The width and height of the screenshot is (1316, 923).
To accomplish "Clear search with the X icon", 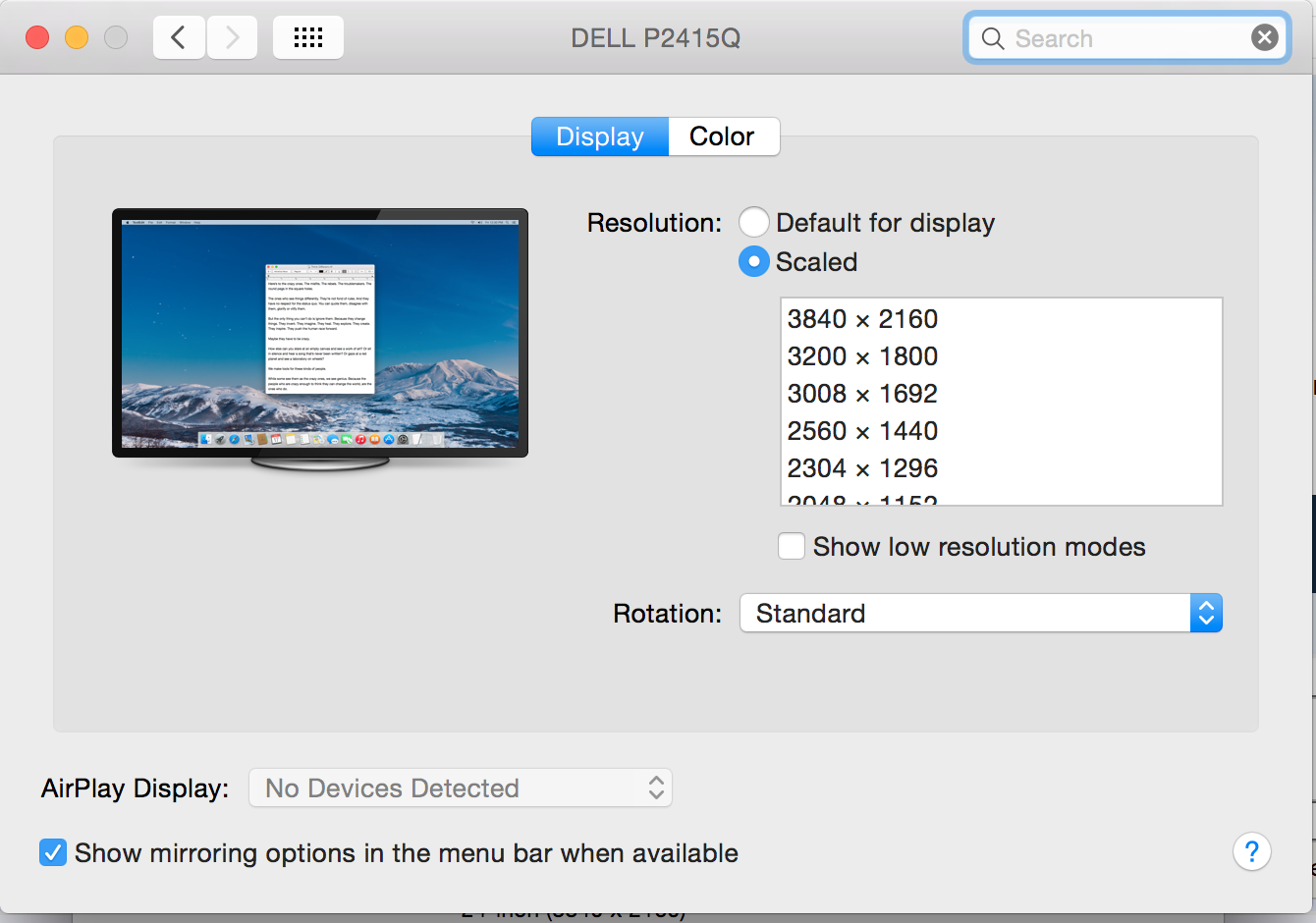I will pyautogui.click(x=1265, y=38).
